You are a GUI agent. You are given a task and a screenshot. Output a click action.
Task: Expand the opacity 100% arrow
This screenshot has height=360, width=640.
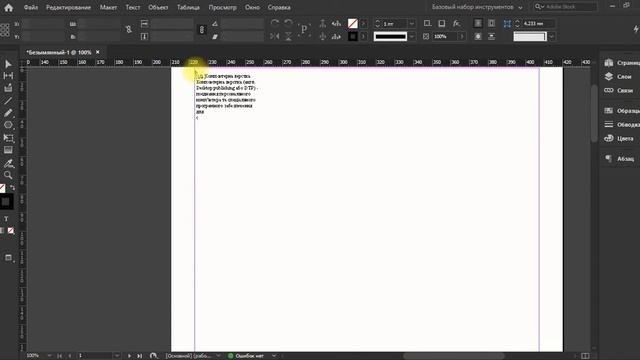[x=462, y=36]
